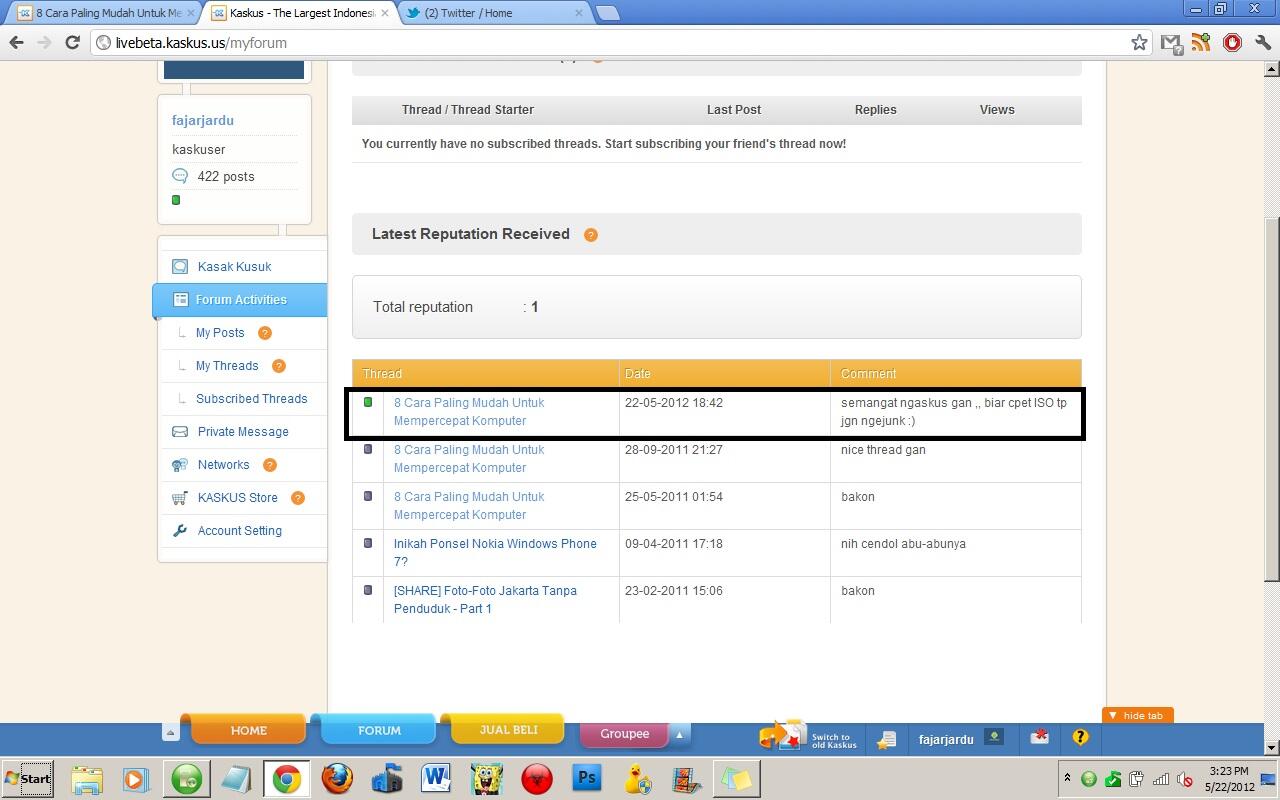
Task: Open Firefox from the taskbar
Action: click(337, 778)
